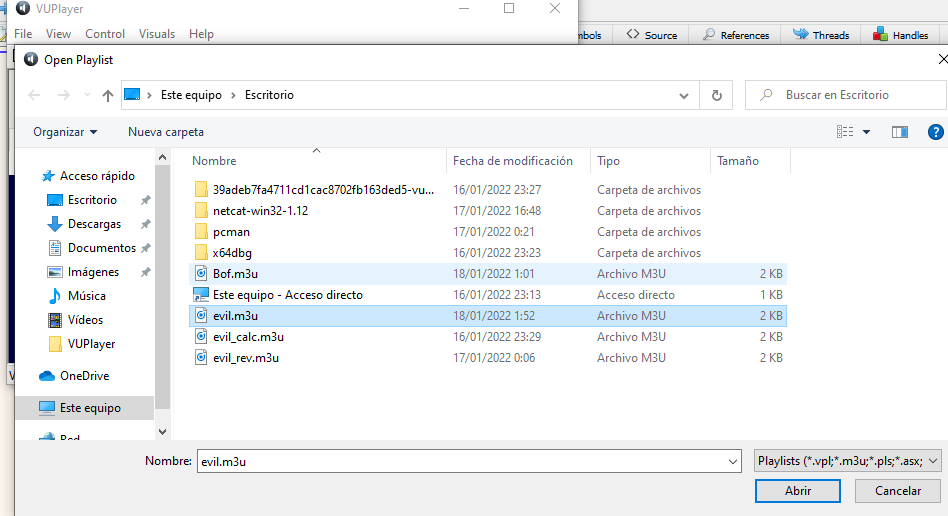The image size is (948, 516).
Task: Click the evil.m3u file icon
Action: click(x=201, y=316)
